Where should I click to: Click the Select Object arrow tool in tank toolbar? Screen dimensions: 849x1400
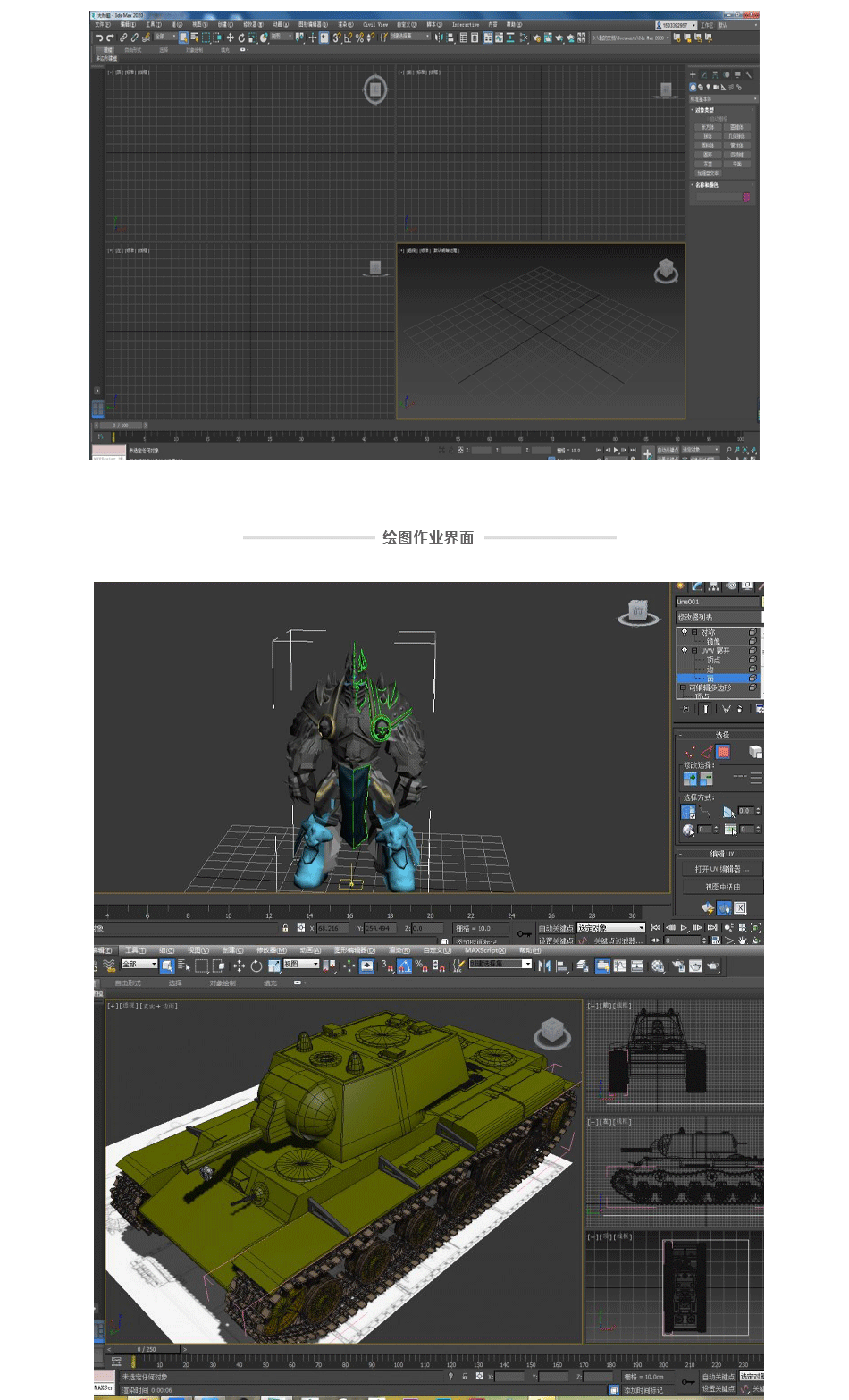click(167, 966)
